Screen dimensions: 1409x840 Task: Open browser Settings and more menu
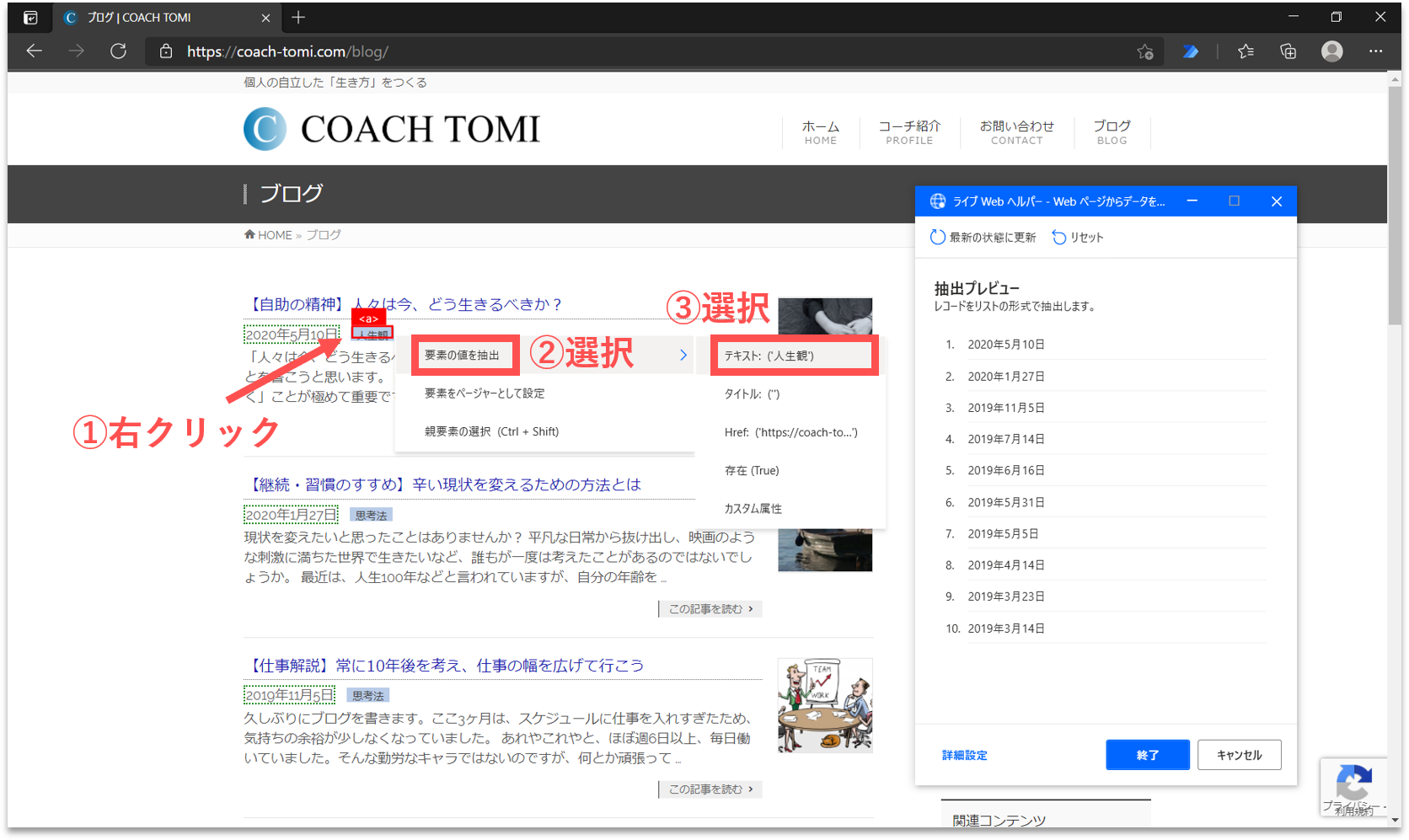(1375, 51)
